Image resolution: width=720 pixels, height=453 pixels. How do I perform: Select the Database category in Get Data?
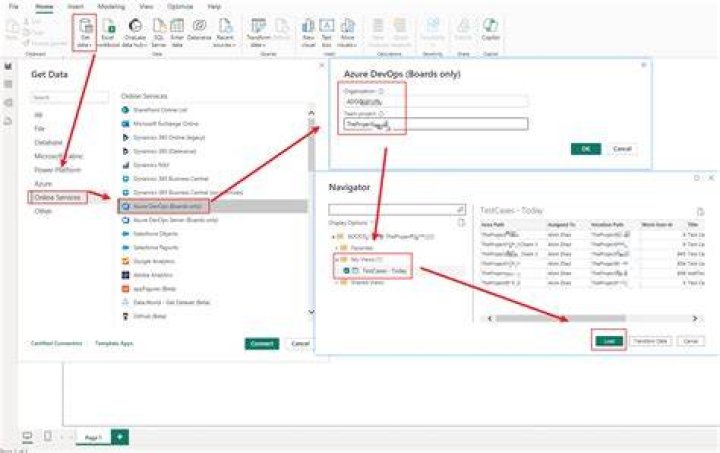pos(48,142)
